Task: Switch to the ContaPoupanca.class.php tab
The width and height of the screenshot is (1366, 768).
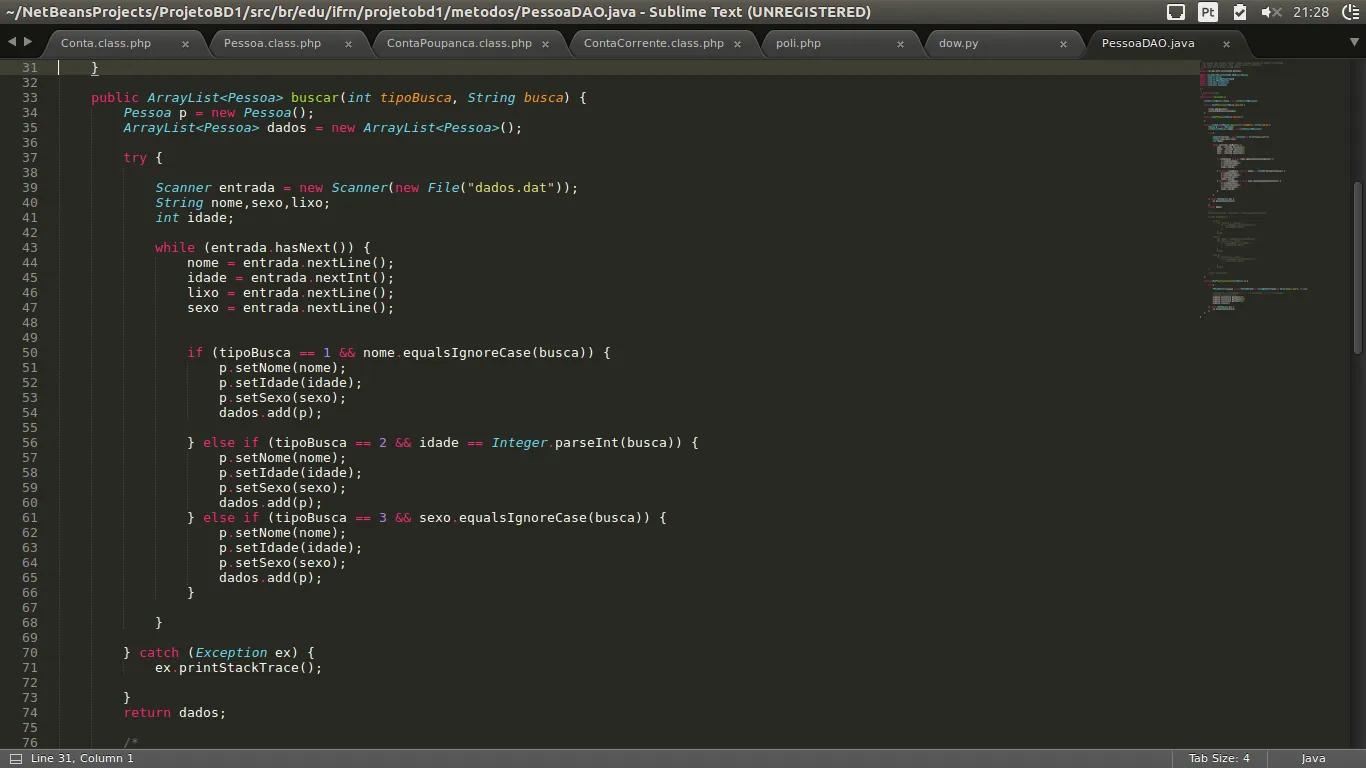Action: (459, 44)
